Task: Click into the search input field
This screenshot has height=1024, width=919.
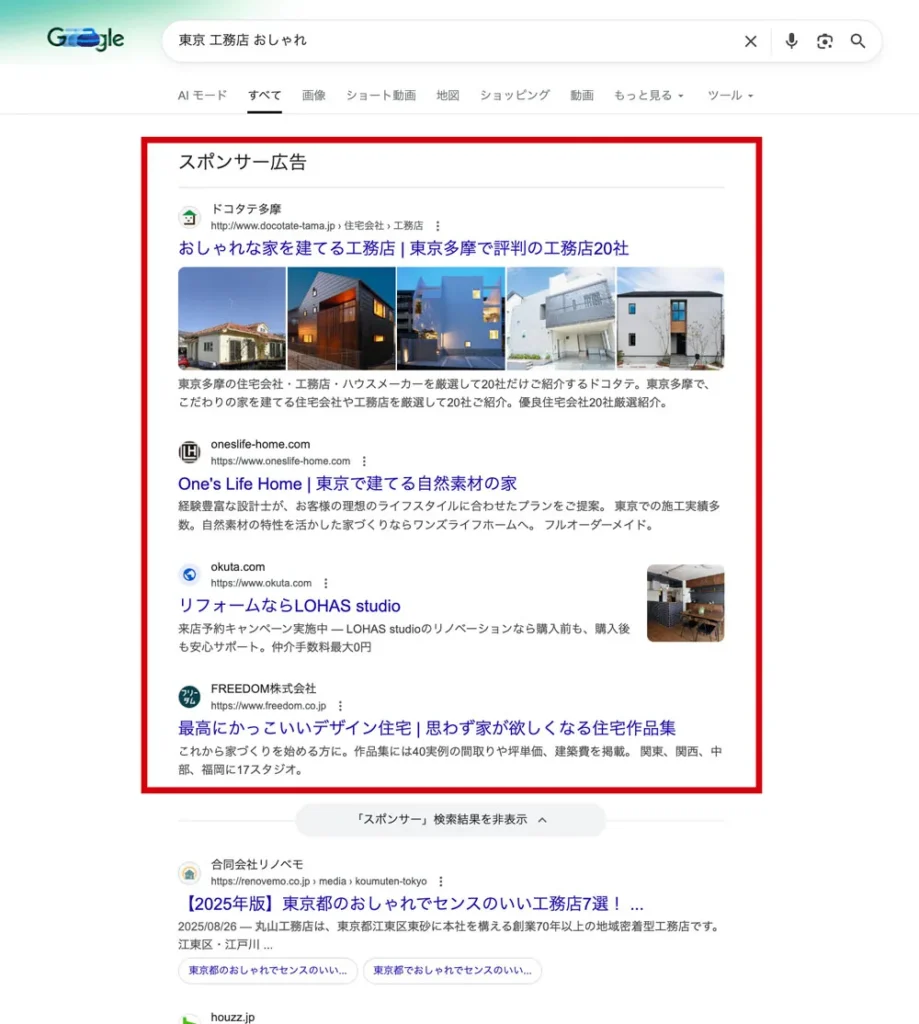Action: click(x=450, y=41)
